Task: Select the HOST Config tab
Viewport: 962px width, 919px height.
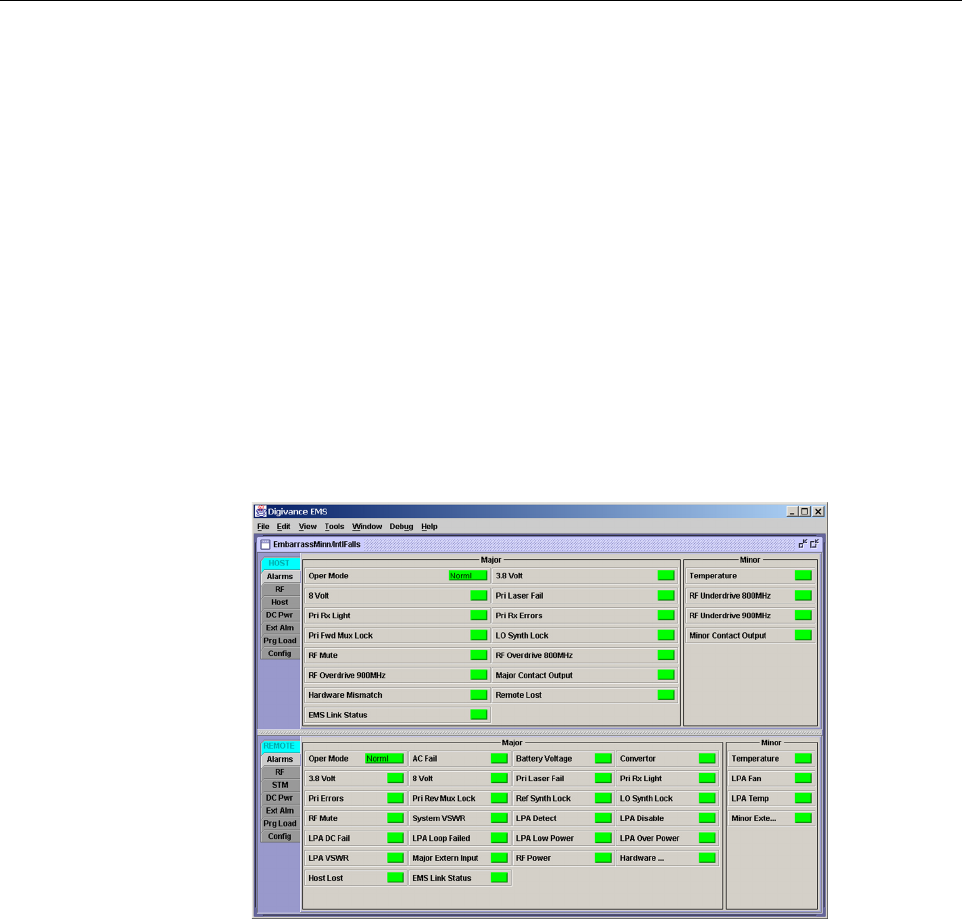Action: tap(280, 654)
